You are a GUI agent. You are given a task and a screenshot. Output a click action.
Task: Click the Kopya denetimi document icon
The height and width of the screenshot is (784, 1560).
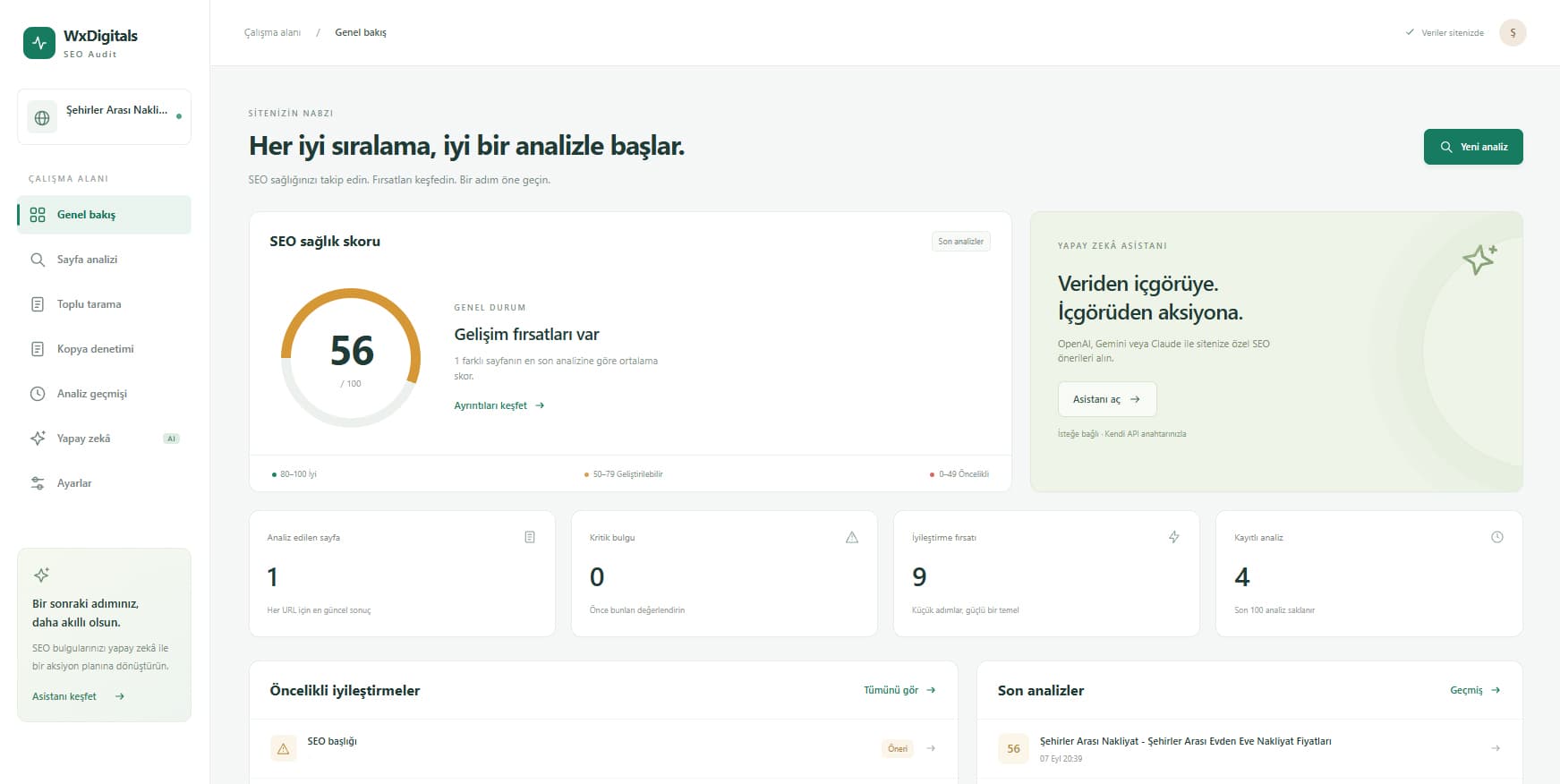[38, 349]
